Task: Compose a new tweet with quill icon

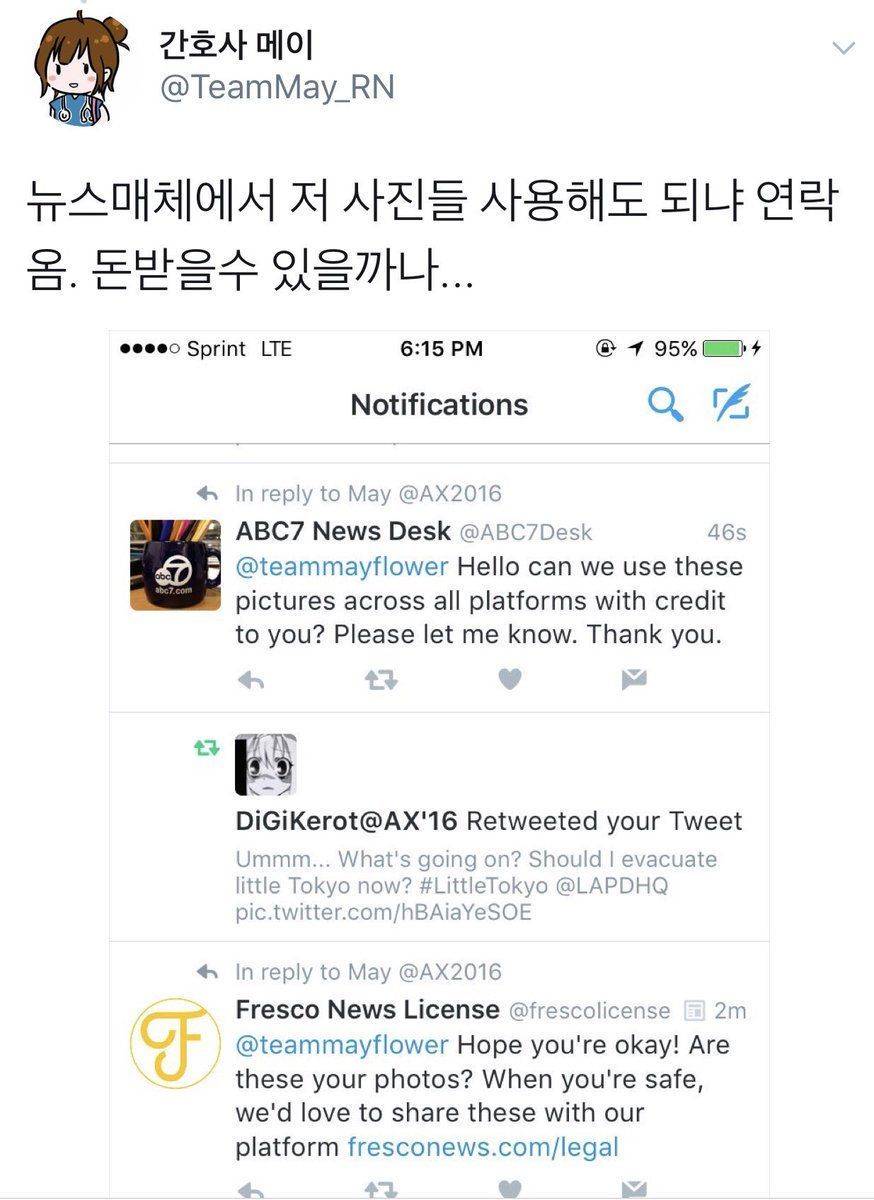Action: click(x=731, y=404)
